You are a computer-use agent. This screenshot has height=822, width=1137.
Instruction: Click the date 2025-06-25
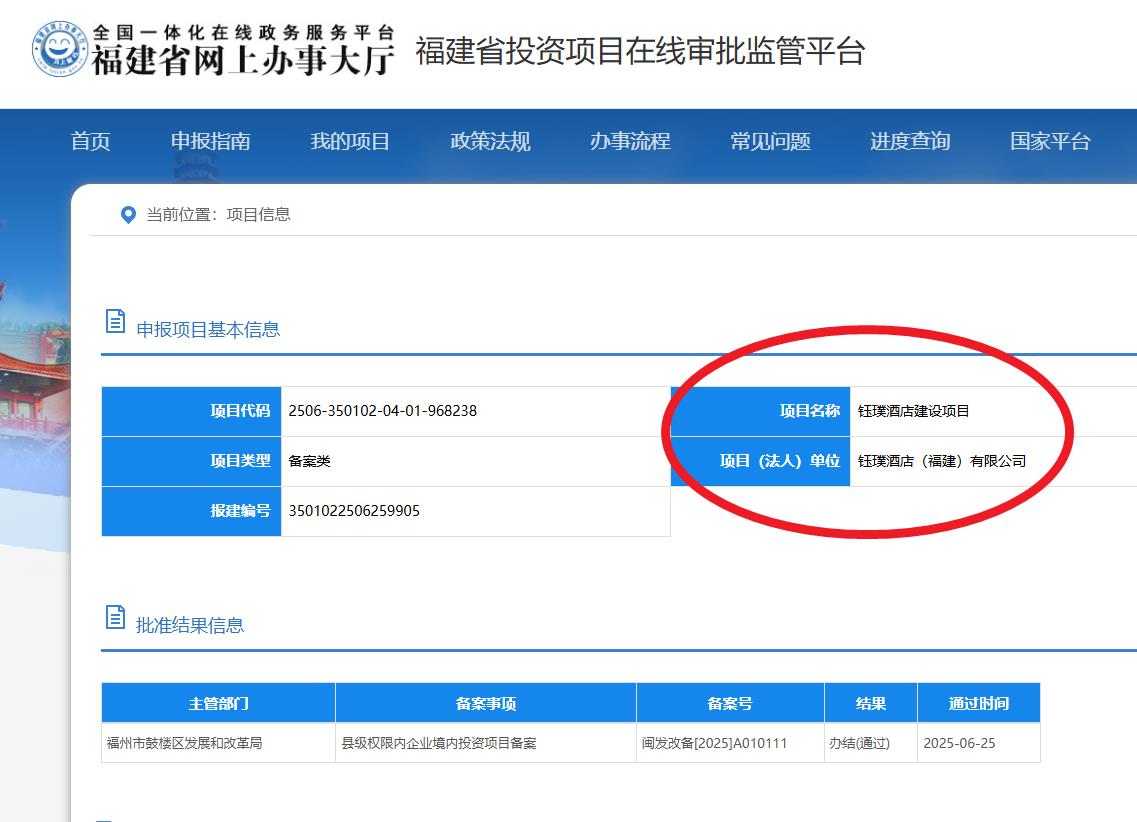pos(959,743)
